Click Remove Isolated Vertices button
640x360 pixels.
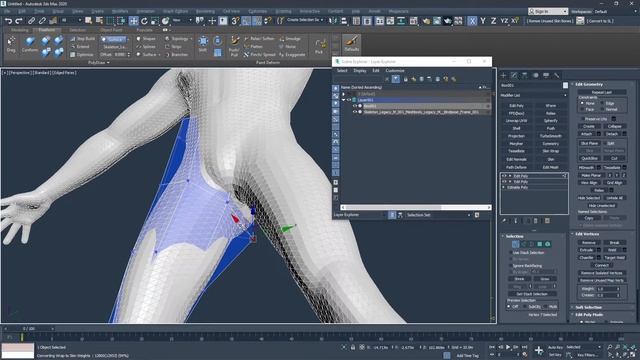point(602,273)
